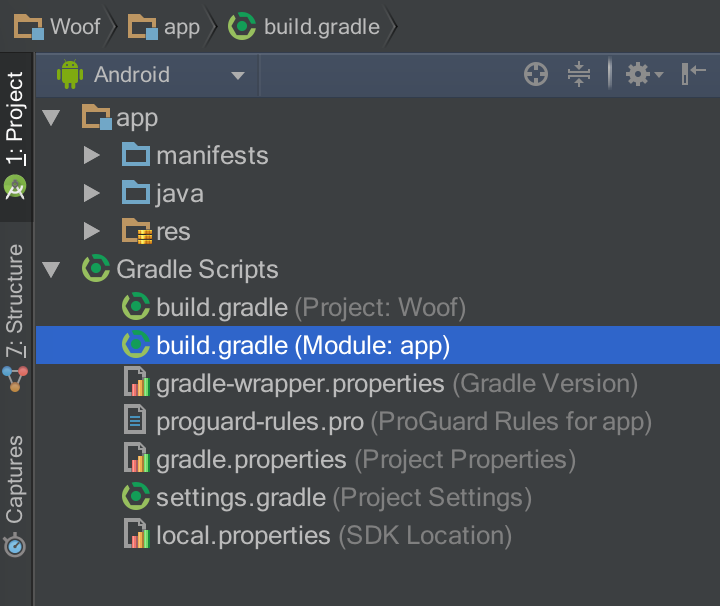720x606 pixels.
Task: Click the properties file icon beside local.properties
Action: point(136,533)
